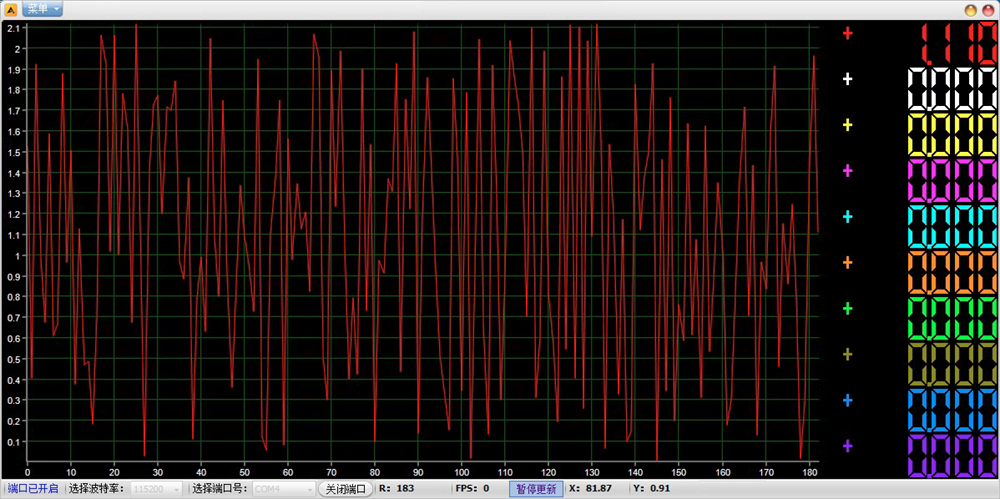The height and width of the screenshot is (499, 1000).
Task: Click the 端口已开启 status label
Action: [x=33, y=489]
